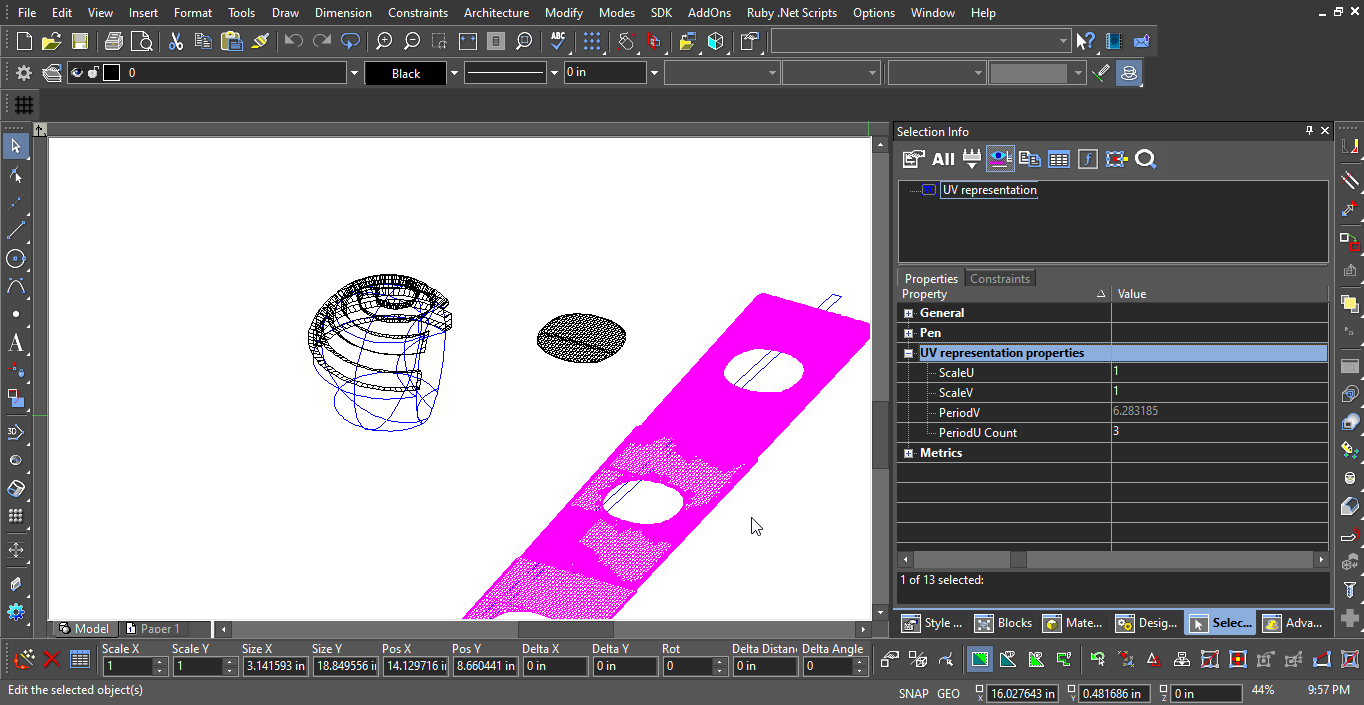The height and width of the screenshot is (705, 1364).
Task: Activate the Select arrow tool in left toolbar
Action: 16,146
